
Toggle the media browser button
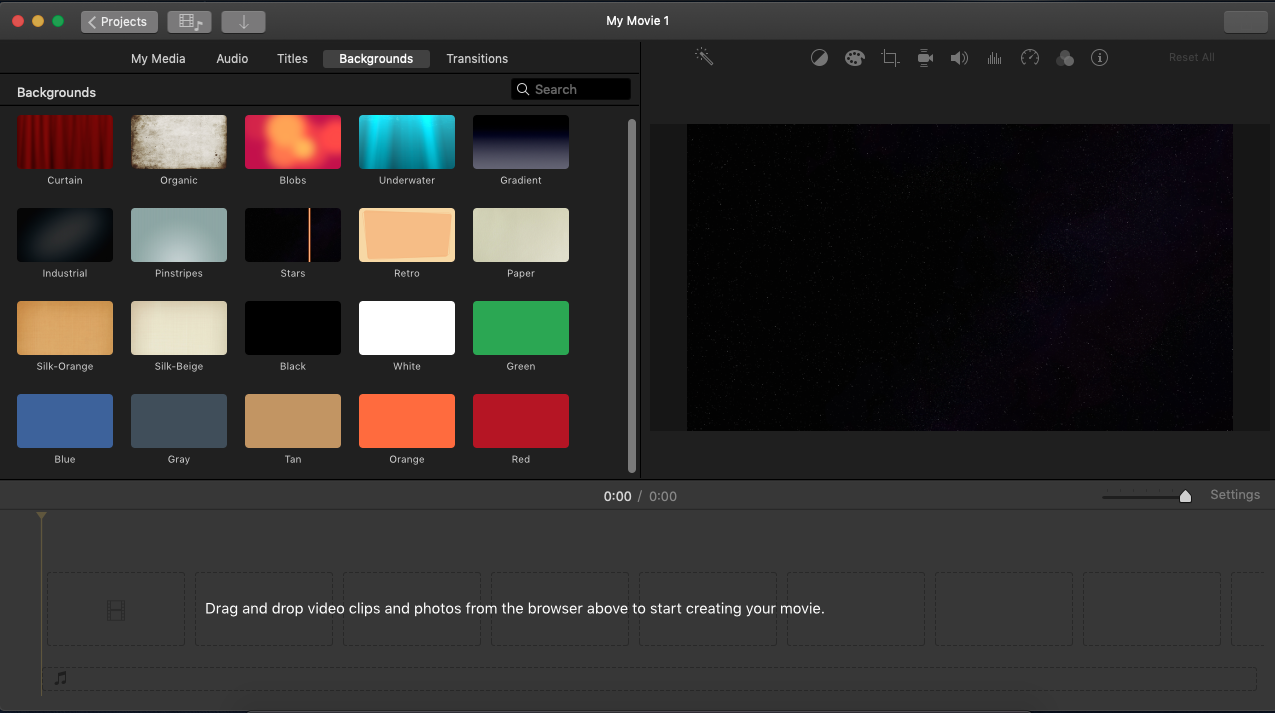pyautogui.click(x=189, y=22)
